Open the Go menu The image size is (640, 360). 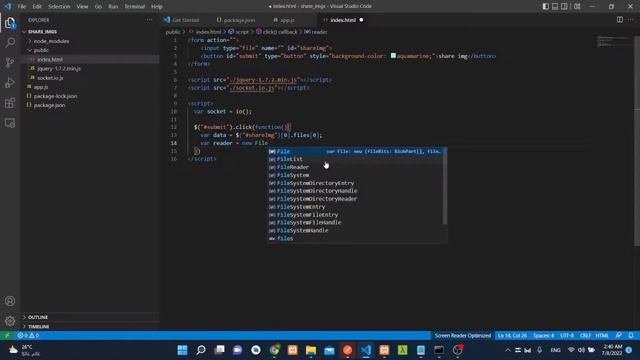click(98, 7)
